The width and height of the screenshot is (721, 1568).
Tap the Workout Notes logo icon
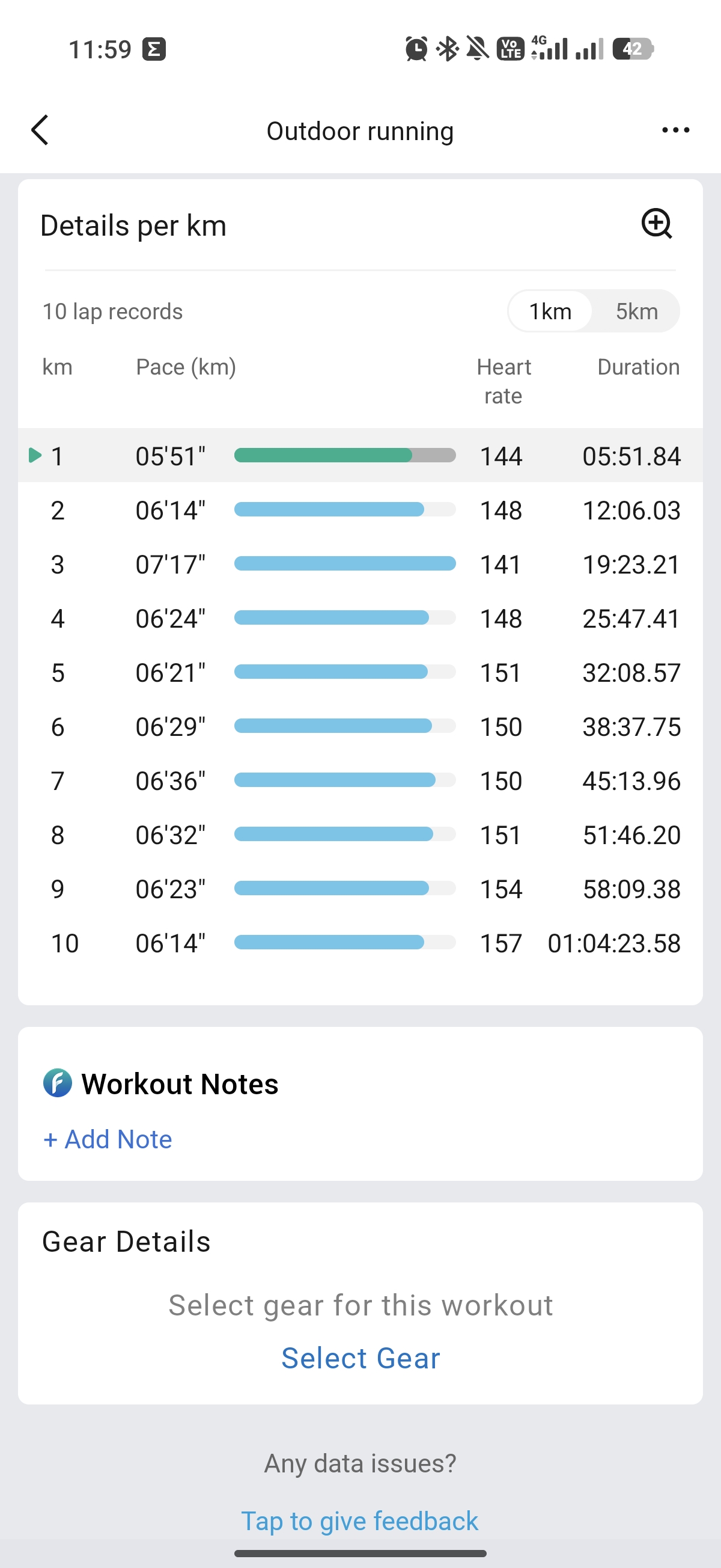coord(58,1083)
